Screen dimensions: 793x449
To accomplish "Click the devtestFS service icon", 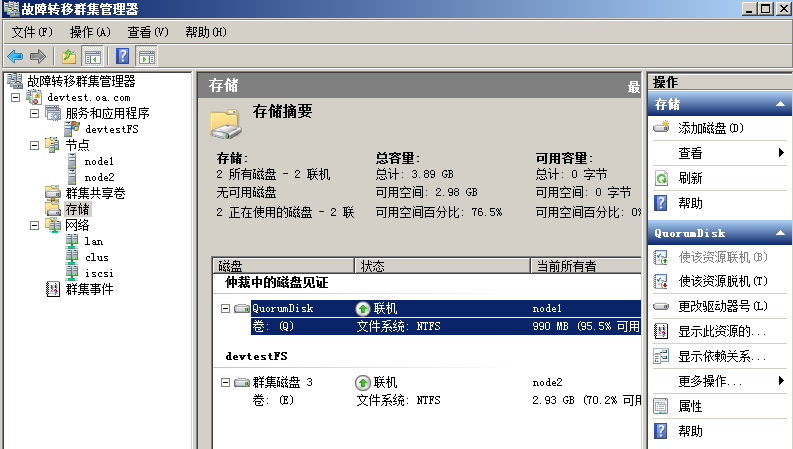I will tap(72, 129).
